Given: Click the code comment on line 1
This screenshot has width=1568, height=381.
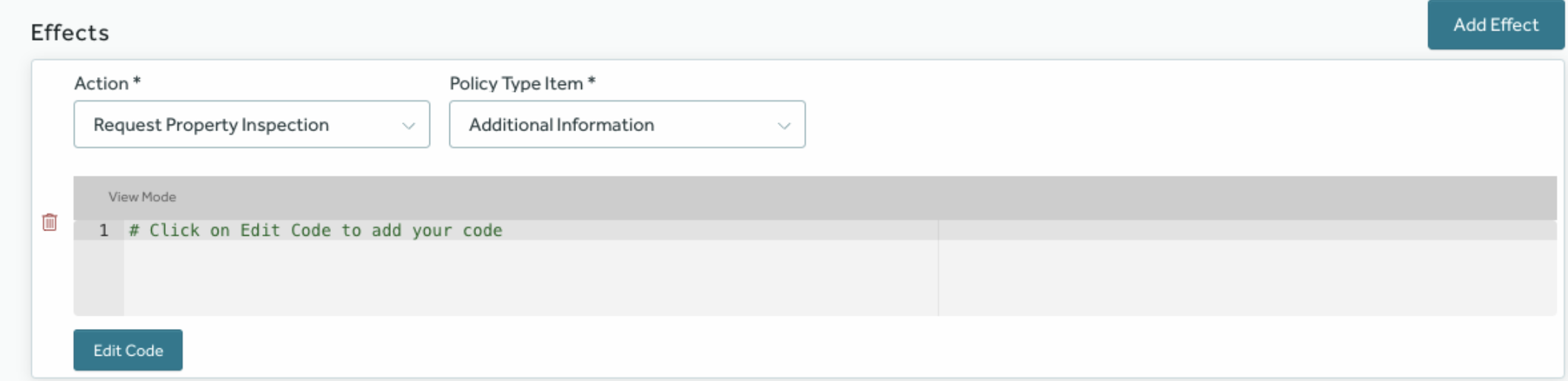Looking at the screenshot, I should (x=315, y=231).
